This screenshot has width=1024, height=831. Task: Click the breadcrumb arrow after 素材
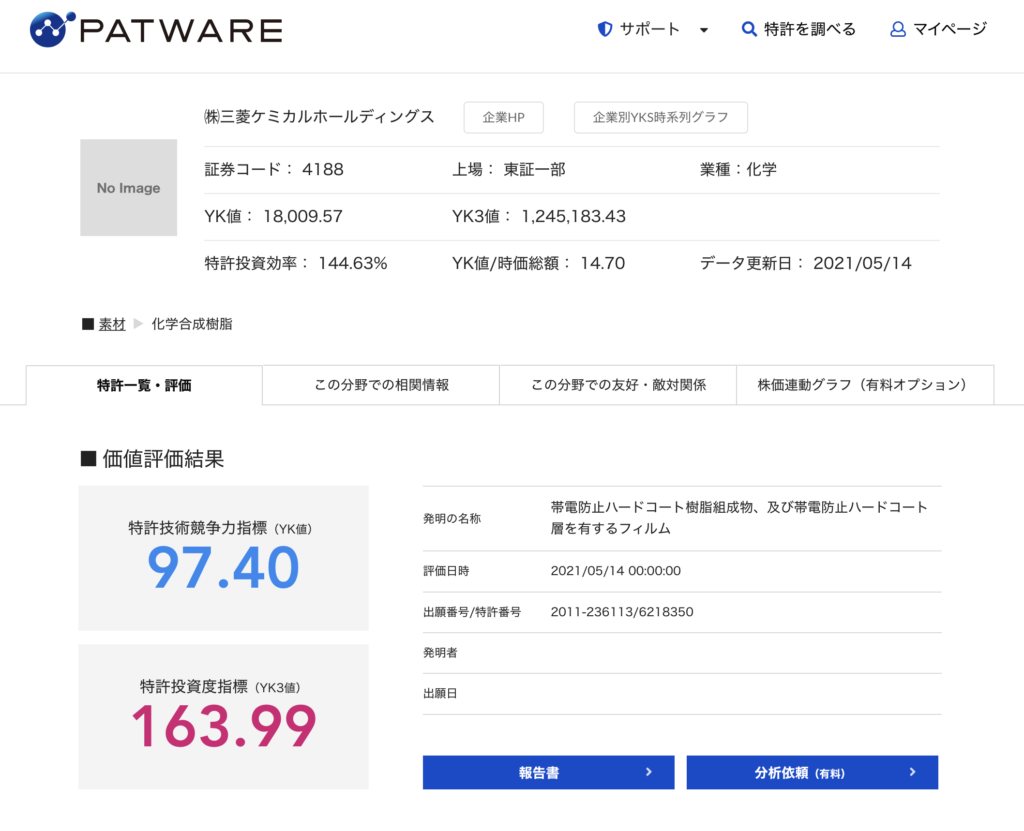(x=138, y=324)
